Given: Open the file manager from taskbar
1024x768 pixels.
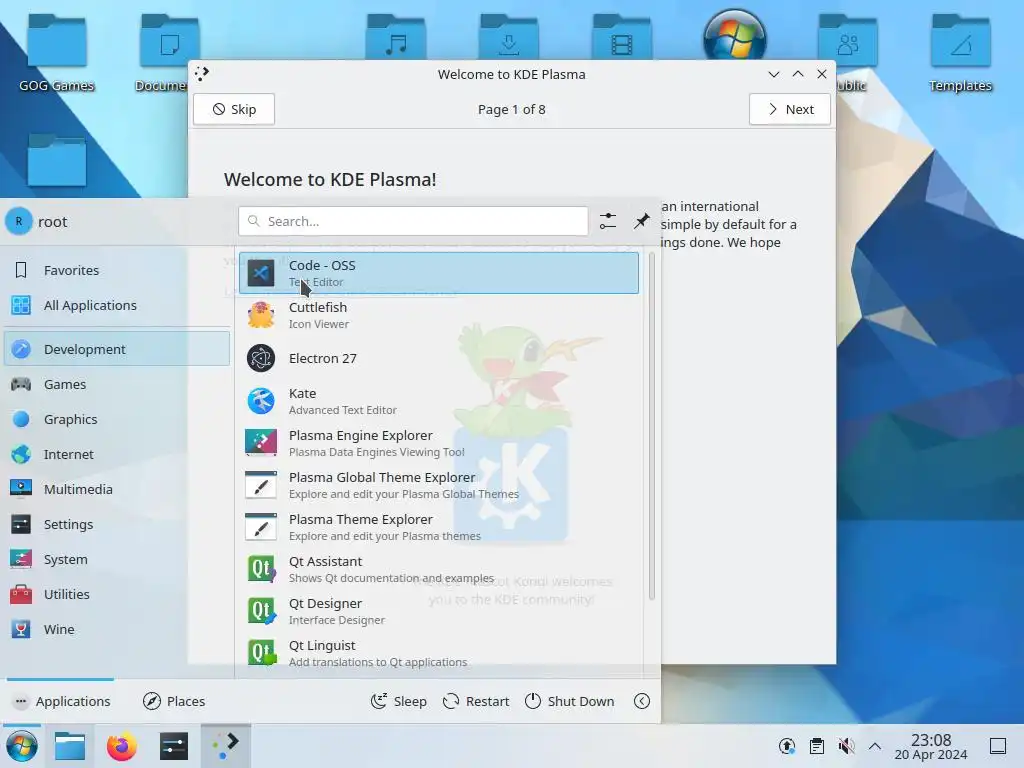Looking at the screenshot, I should pyautogui.click(x=70, y=746).
